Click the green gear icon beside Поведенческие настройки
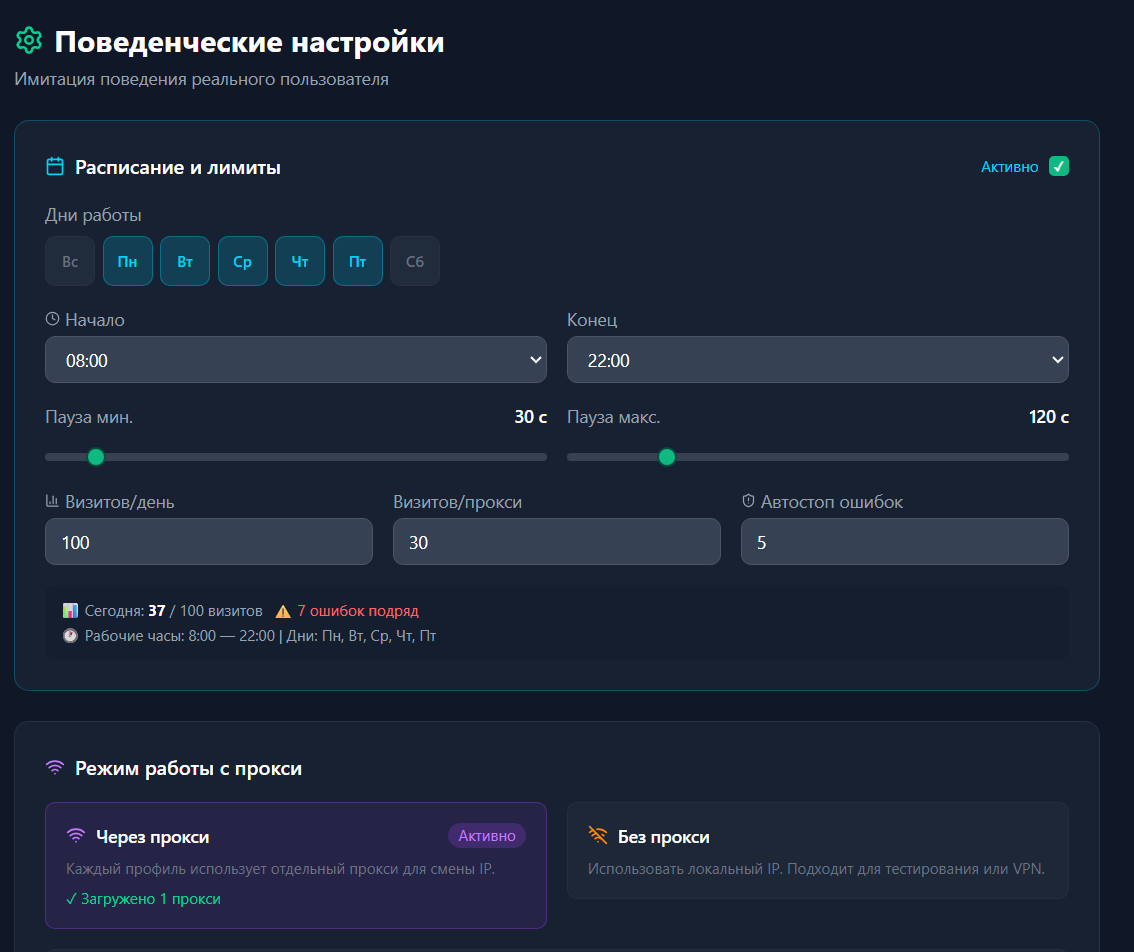 [x=29, y=41]
